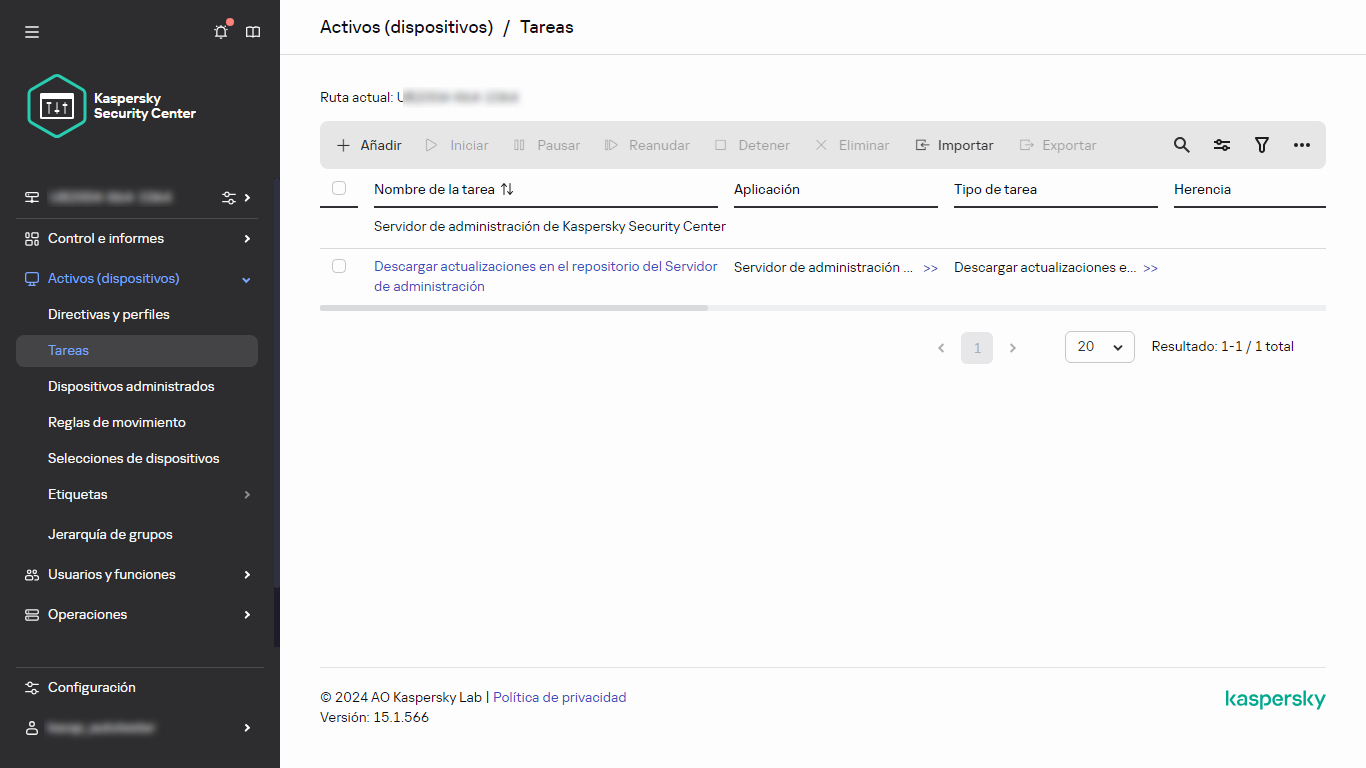Select all tasks with the header checkbox
Viewport: 1366px width, 768px height.
[338, 187]
